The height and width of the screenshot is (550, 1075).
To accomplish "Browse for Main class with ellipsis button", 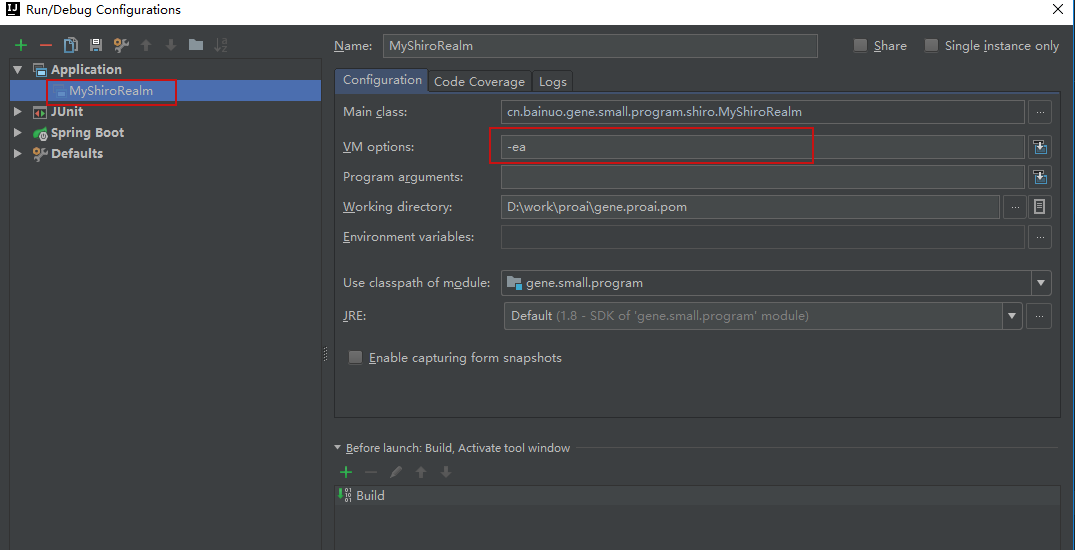I will point(1040,112).
